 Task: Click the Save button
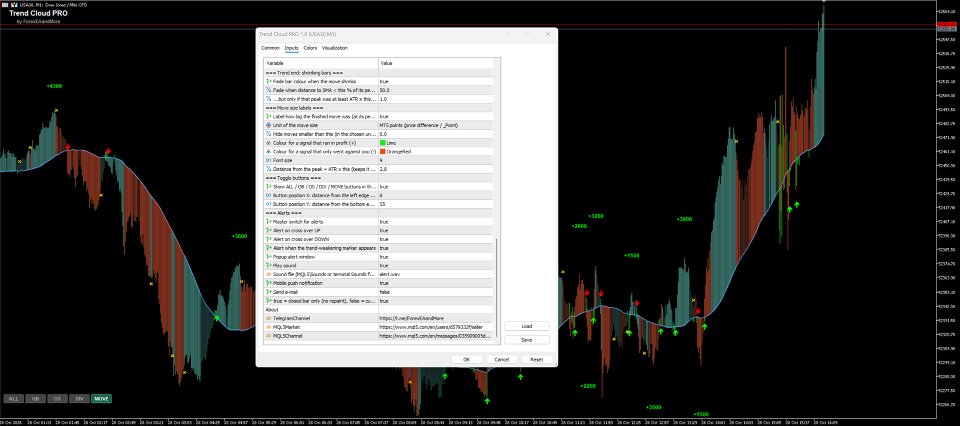pos(527,340)
